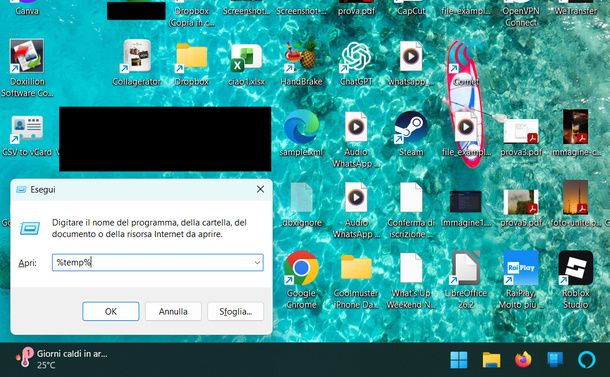Open the Collagerator desktop shortcut
Screen dimensions: 610x377
[137, 56]
